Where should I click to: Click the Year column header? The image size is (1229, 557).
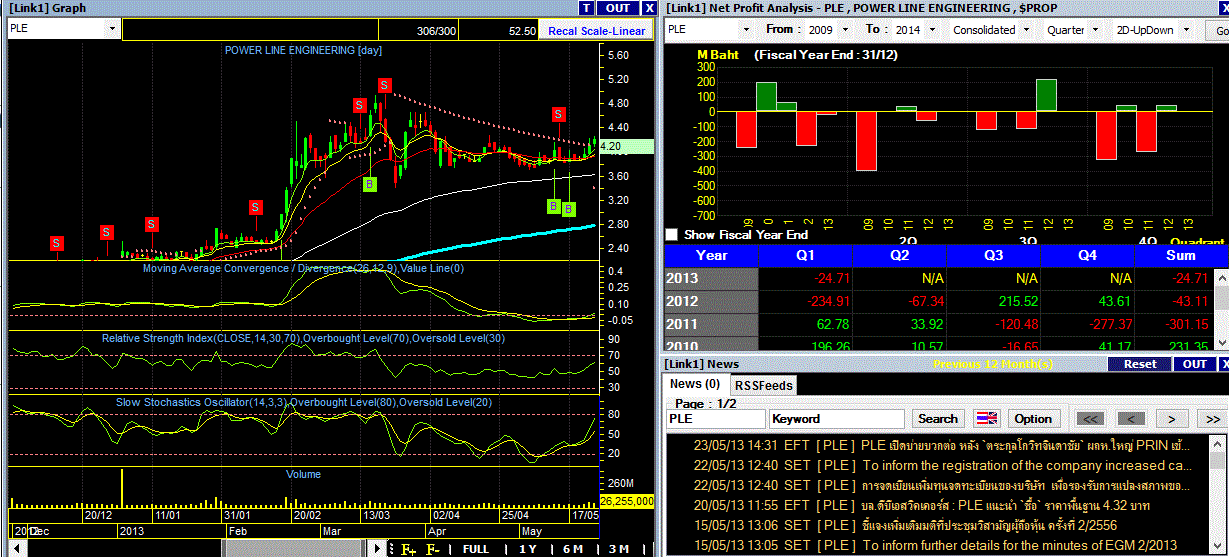pos(711,255)
